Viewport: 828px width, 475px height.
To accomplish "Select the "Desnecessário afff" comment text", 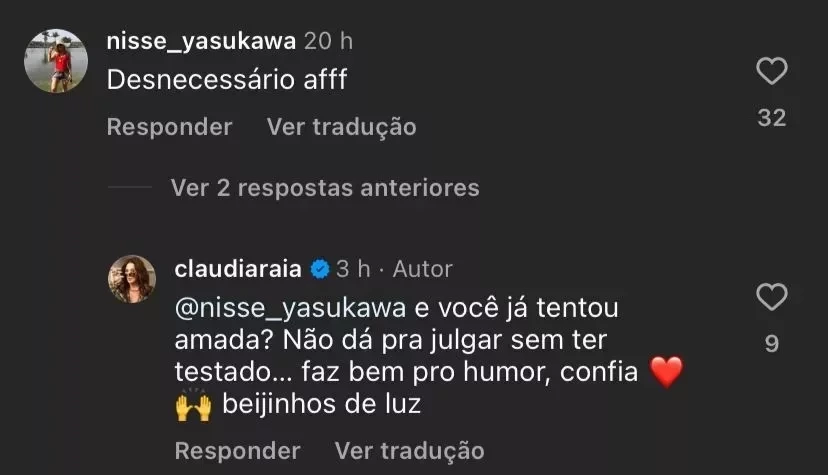I will coord(227,80).
